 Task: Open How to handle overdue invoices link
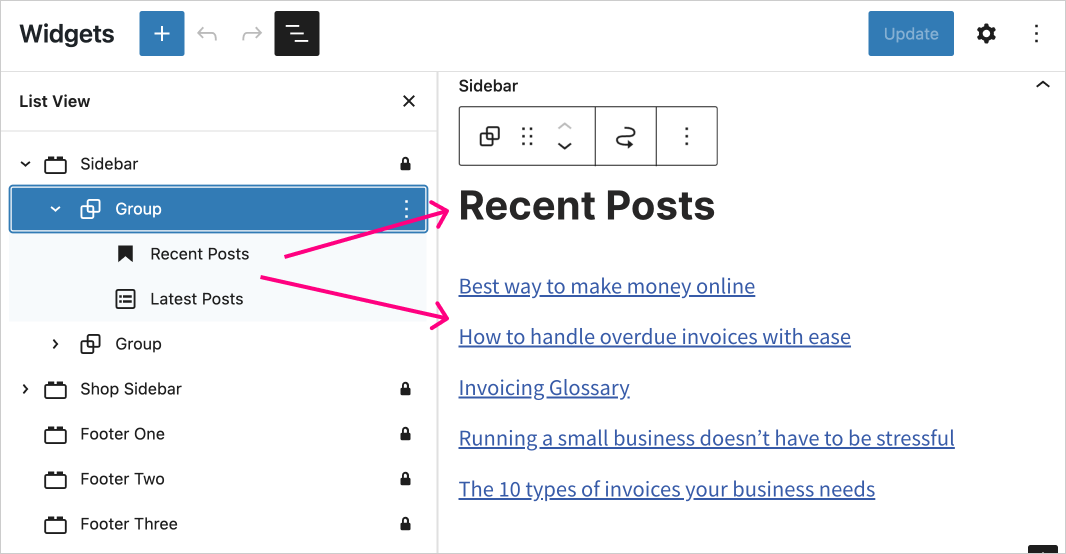(655, 336)
